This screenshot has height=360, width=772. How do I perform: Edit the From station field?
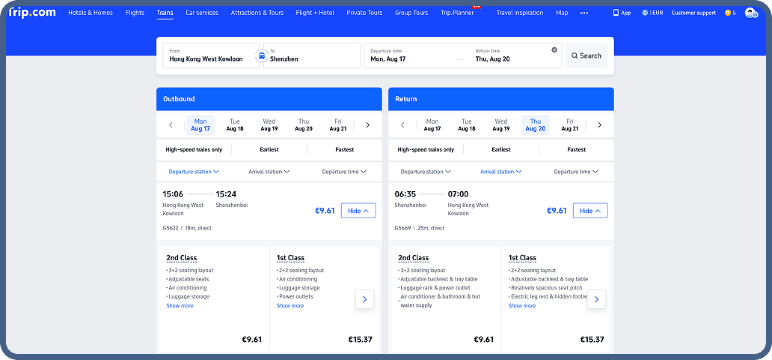click(211, 56)
